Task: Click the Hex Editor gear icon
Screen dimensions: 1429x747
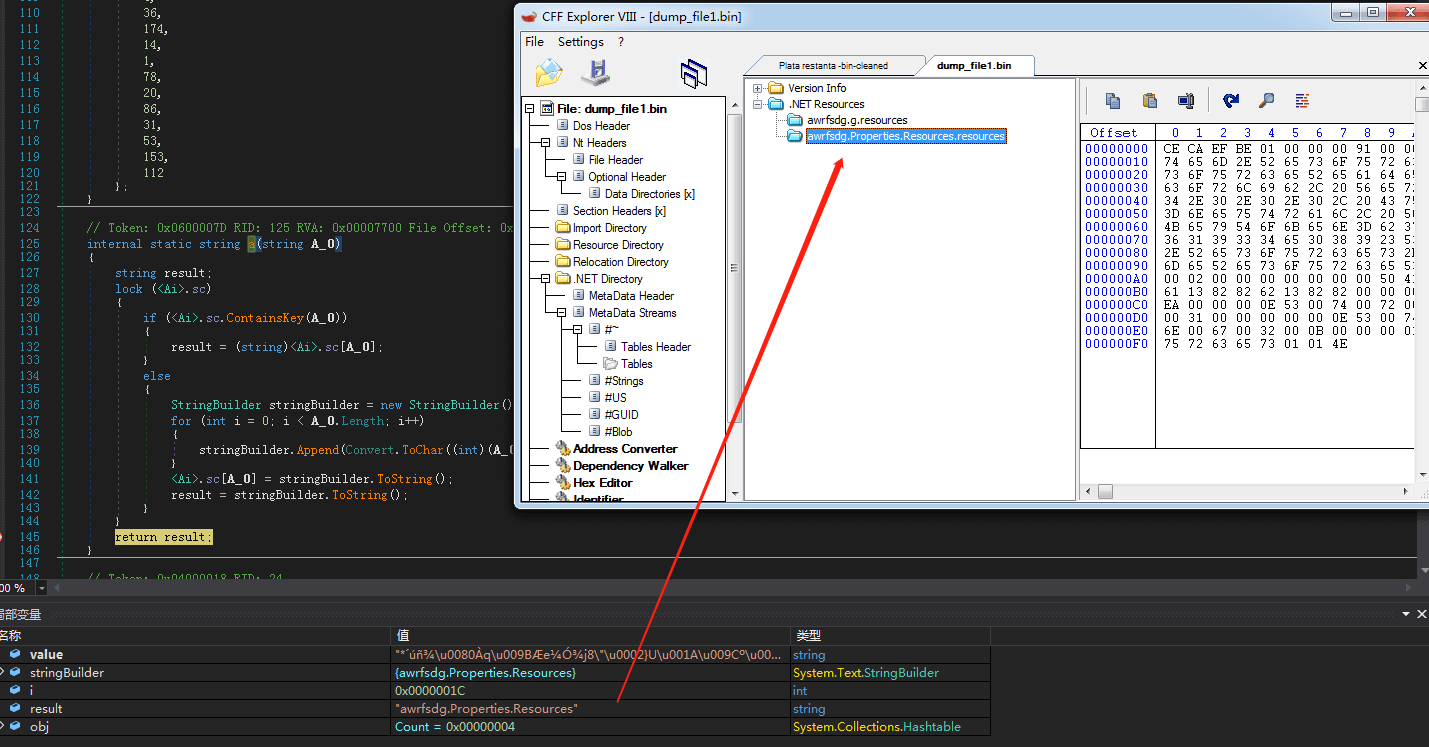Action: pyautogui.click(x=562, y=483)
